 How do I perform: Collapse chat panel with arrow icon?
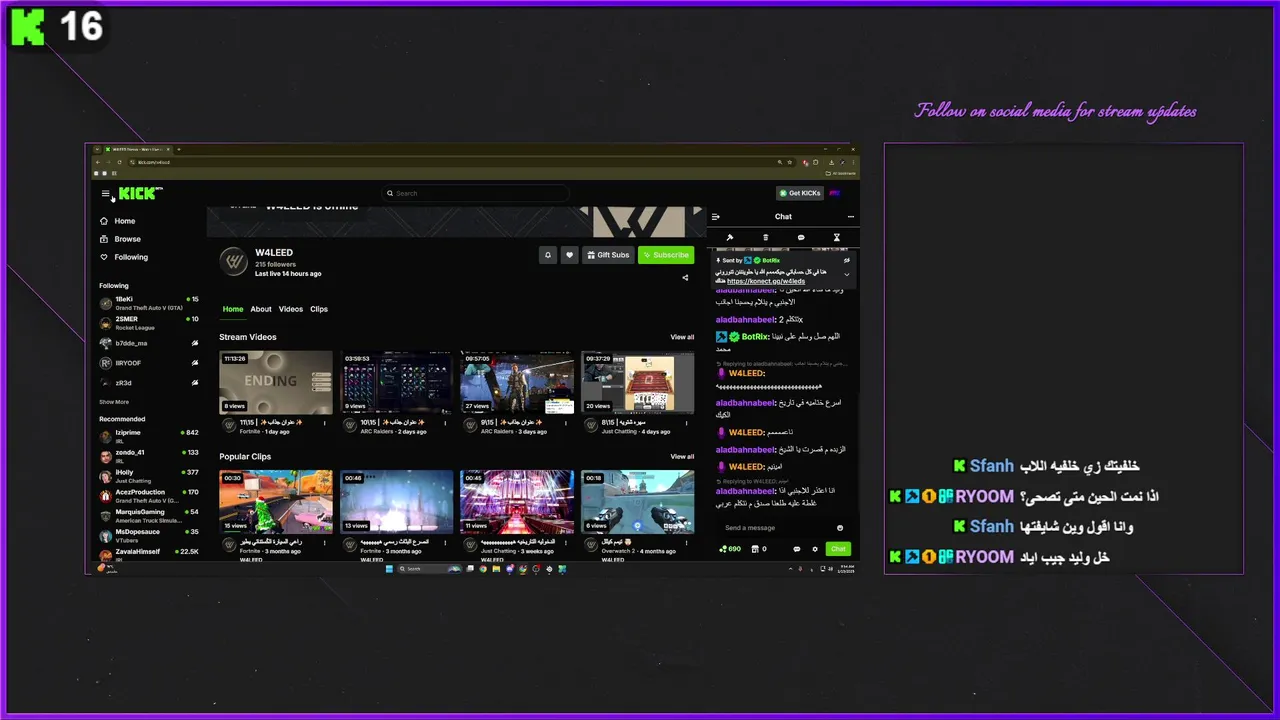[x=715, y=217]
